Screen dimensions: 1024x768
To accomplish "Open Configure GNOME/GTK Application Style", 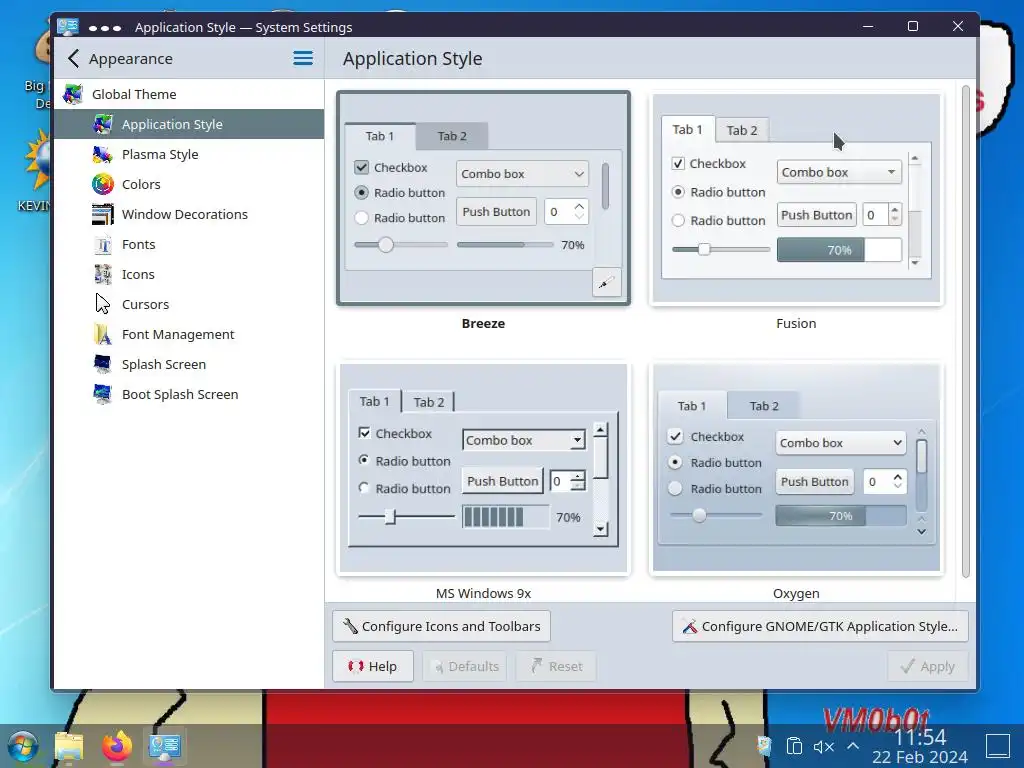I will pyautogui.click(x=820, y=626).
